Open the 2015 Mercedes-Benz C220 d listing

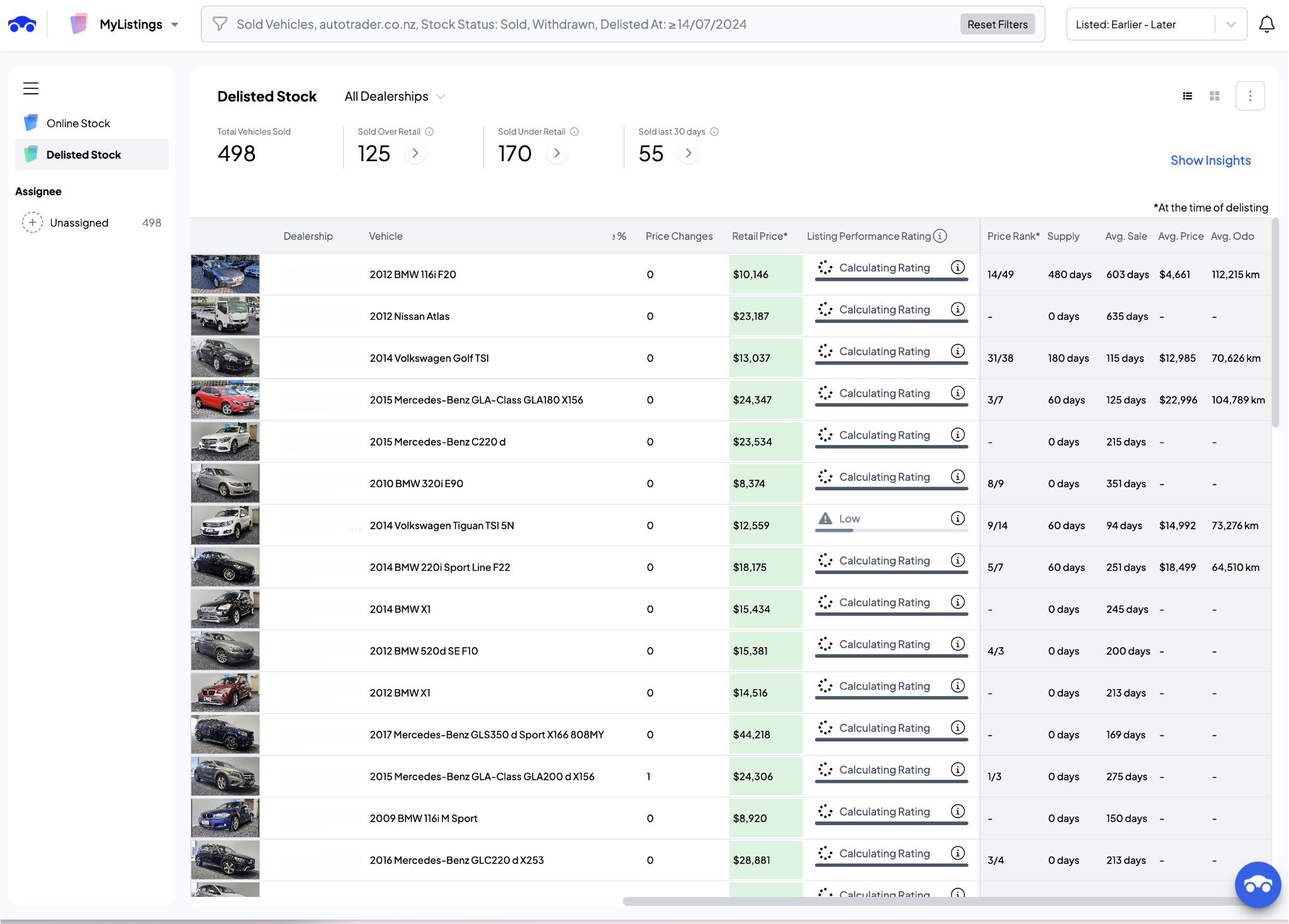pos(437,442)
